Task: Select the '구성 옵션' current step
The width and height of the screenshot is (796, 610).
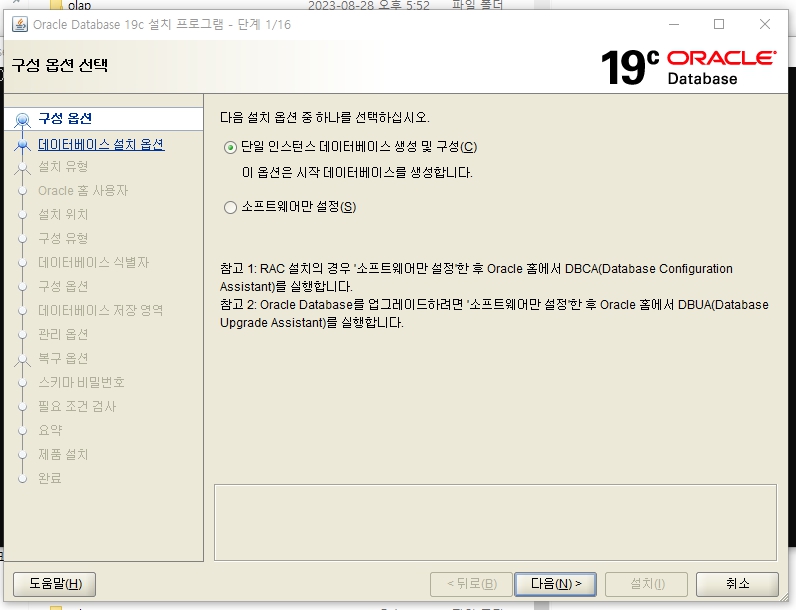Action: [65, 118]
